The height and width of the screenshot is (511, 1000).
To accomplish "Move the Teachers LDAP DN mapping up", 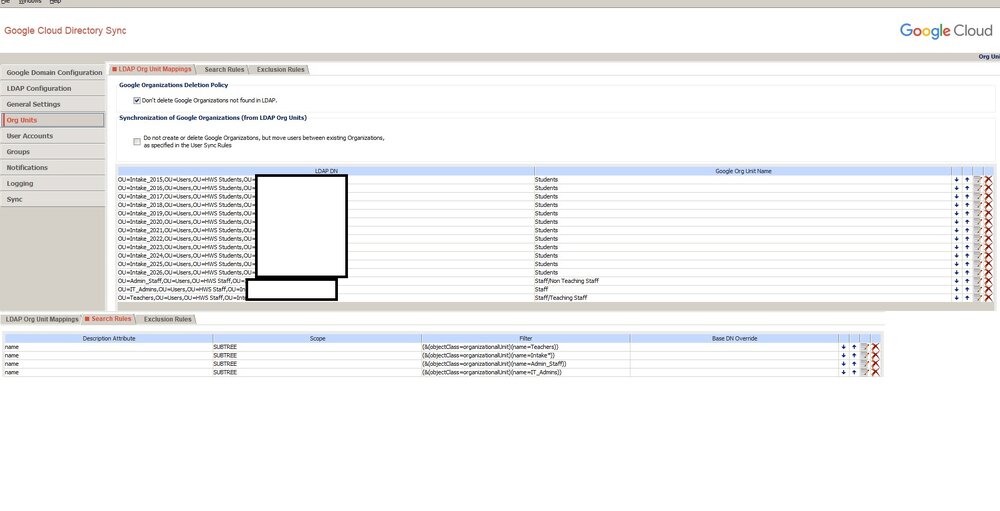I will pos(967,298).
